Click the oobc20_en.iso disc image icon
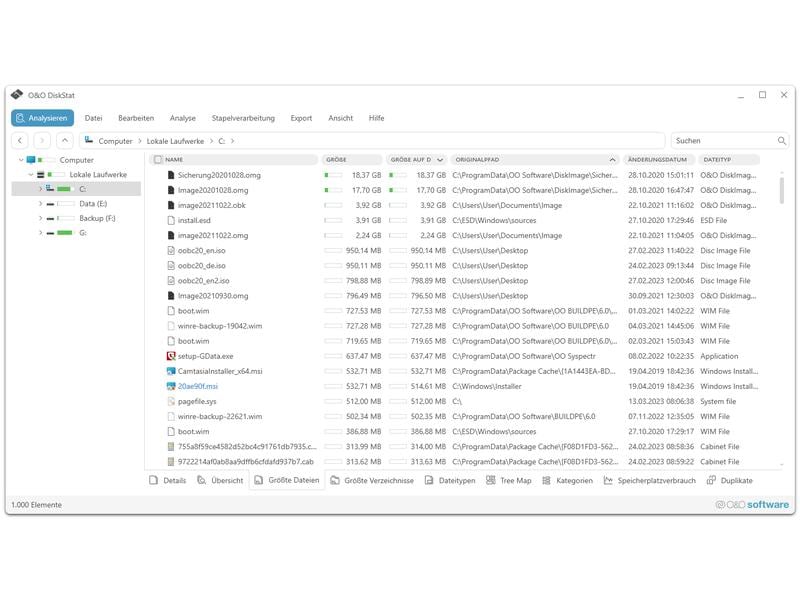The height and width of the screenshot is (600, 800). coord(171,251)
